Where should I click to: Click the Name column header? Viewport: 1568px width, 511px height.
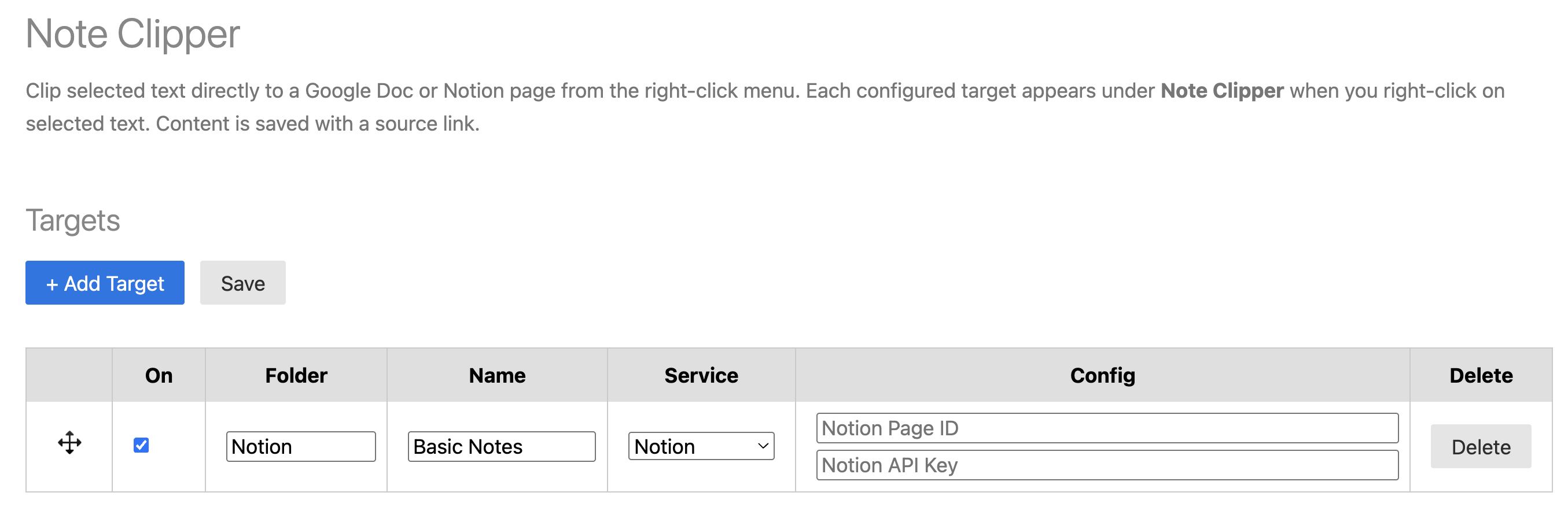pyautogui.click(x=496, y=375)
